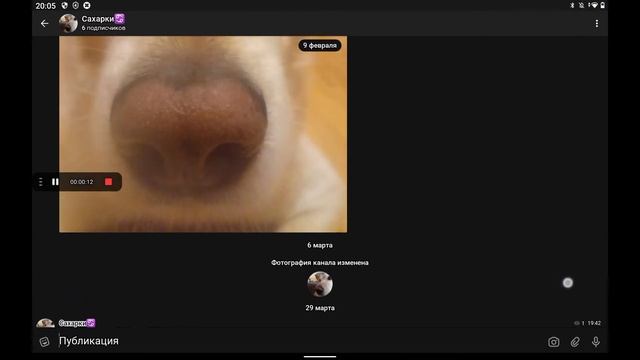640x360 pixels.
Task: Stop the screen recording with red button
Action: click(x=108, y=182)
